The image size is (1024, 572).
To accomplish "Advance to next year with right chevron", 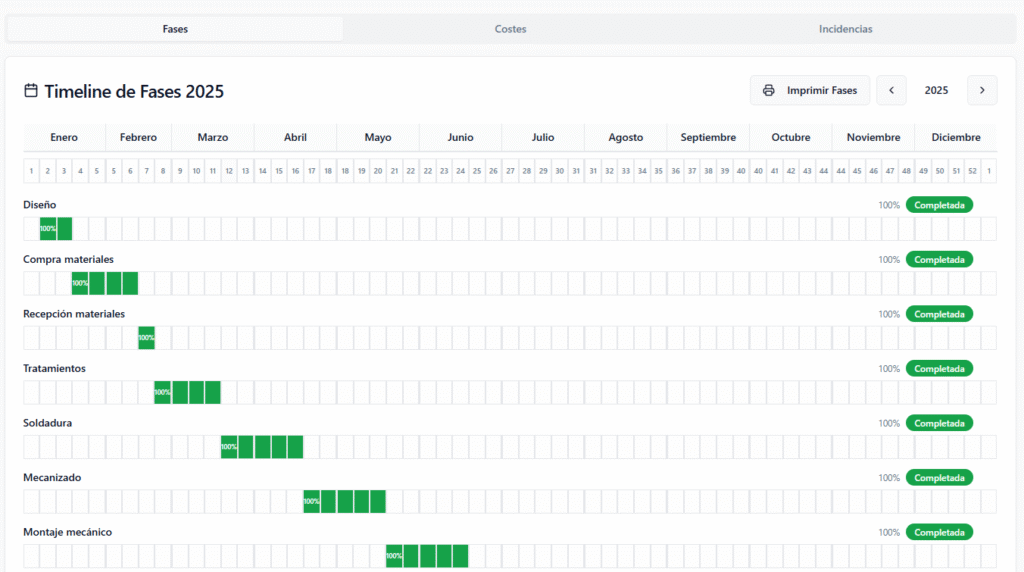I will tap(981, 91).
